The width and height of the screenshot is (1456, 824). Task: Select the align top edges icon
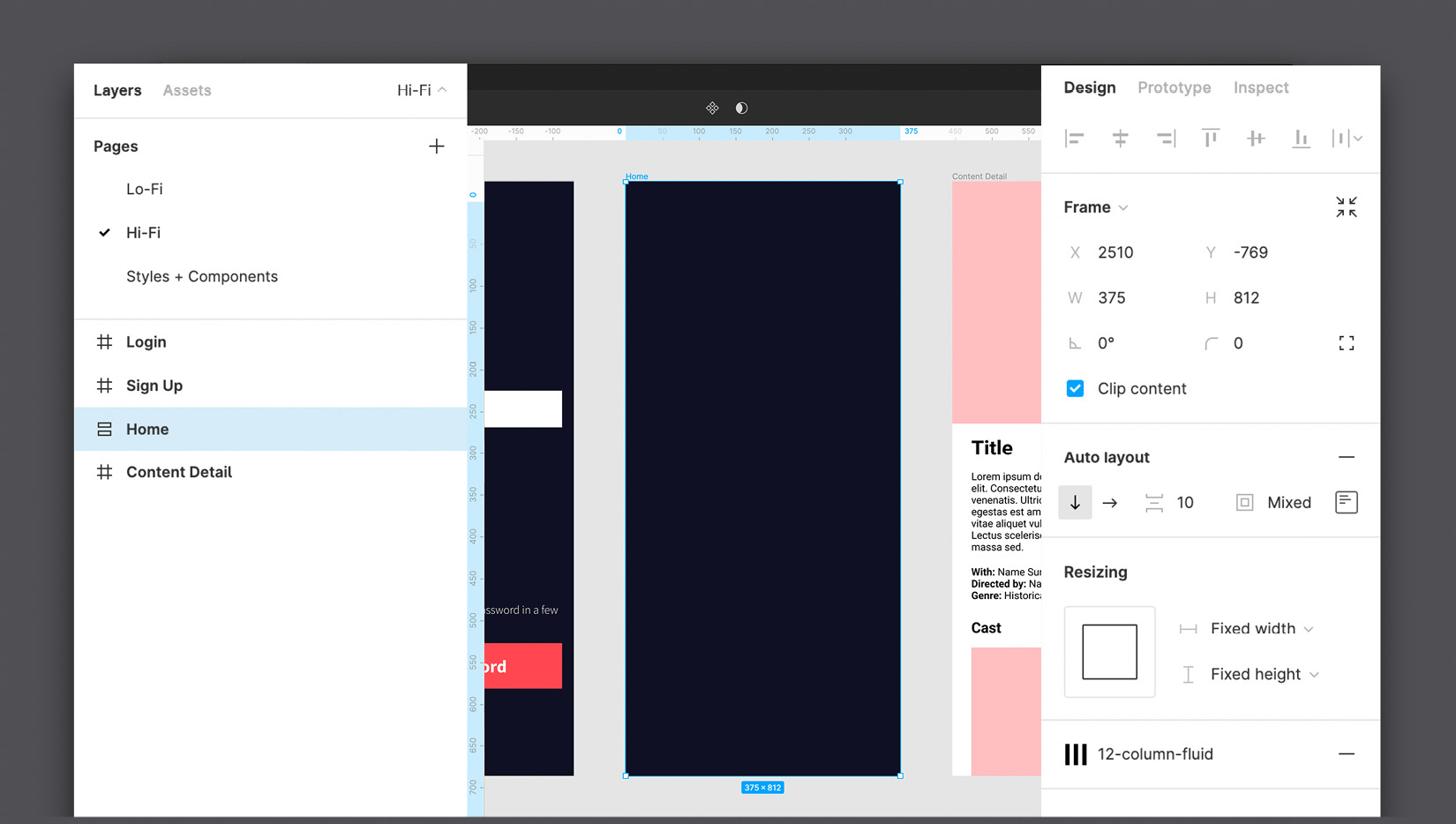(x=1210, y=139)
